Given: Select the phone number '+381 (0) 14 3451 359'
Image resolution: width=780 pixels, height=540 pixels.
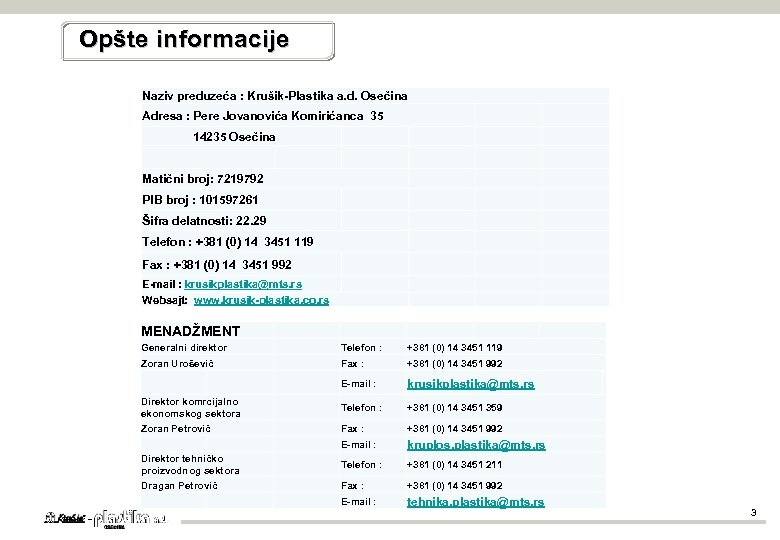Looking at the screenshot, I should pyautogui.click(x=454, y=408).
